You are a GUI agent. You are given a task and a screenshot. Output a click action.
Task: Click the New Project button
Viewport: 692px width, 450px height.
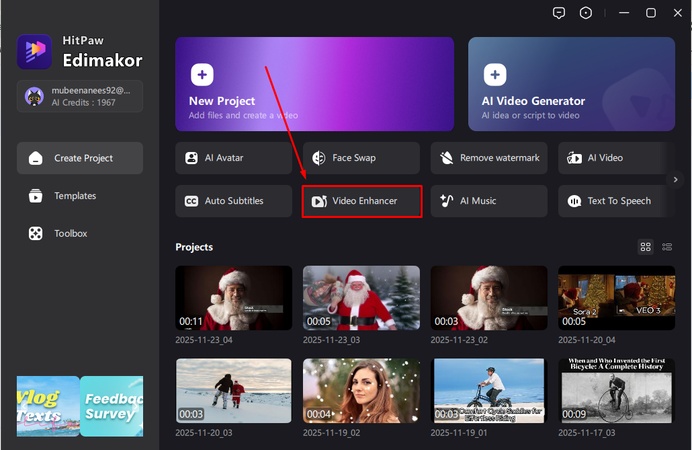[314, 87]
